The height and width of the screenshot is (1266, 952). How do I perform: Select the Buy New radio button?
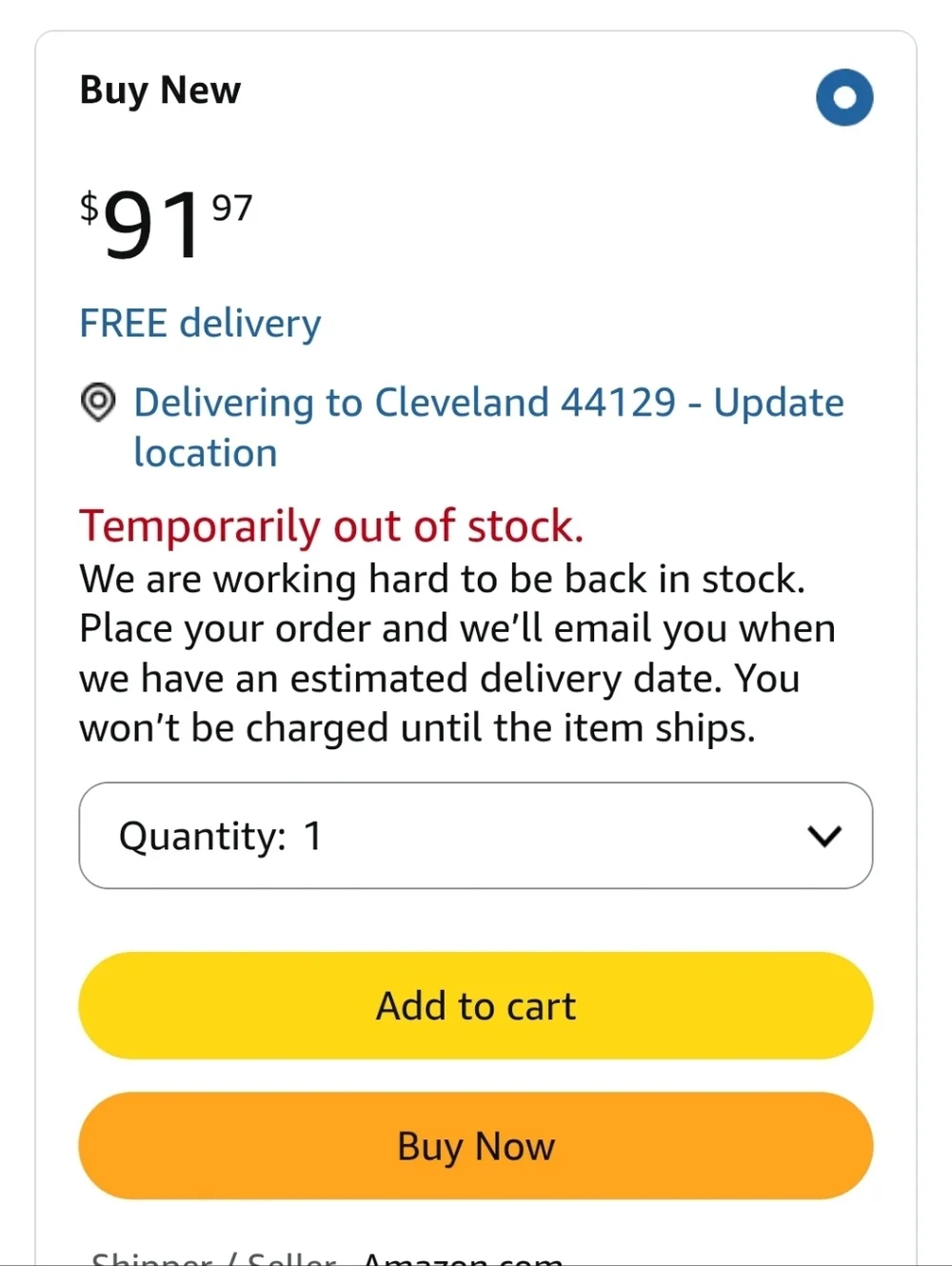click(x=844, y=97)
